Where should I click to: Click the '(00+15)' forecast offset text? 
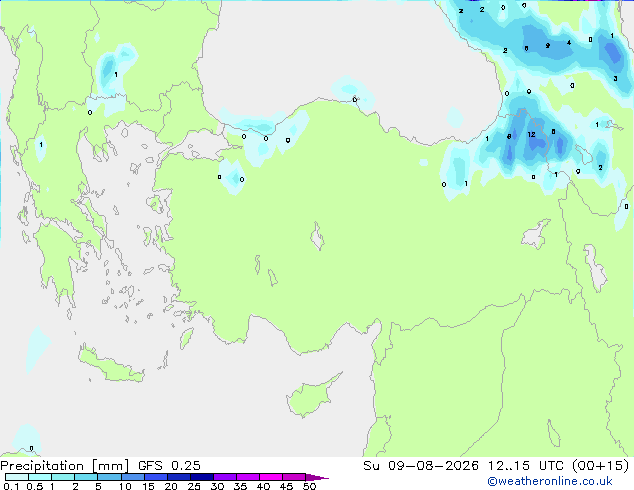[x=601, y=466]
